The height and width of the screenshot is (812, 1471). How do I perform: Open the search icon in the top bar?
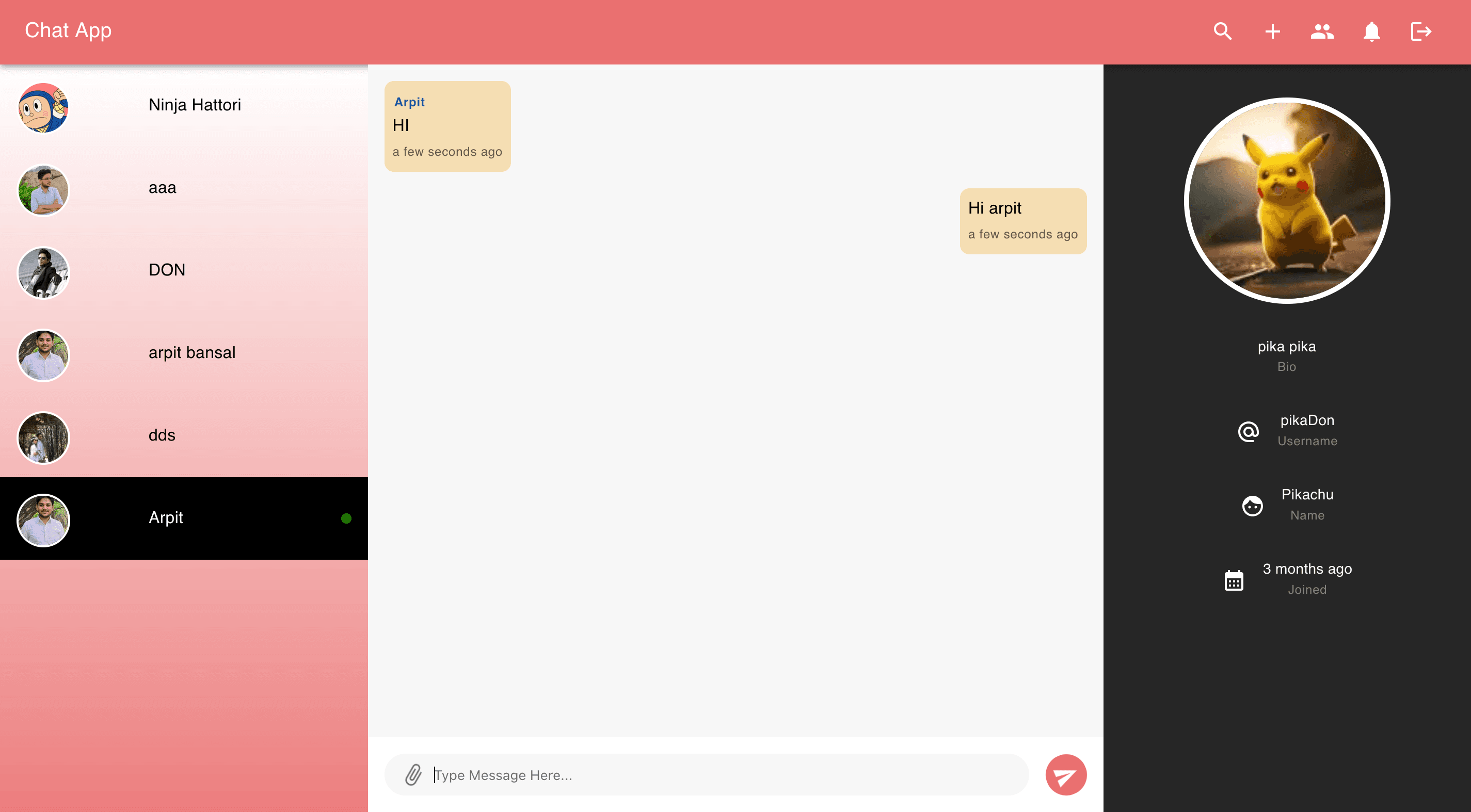1223,31
